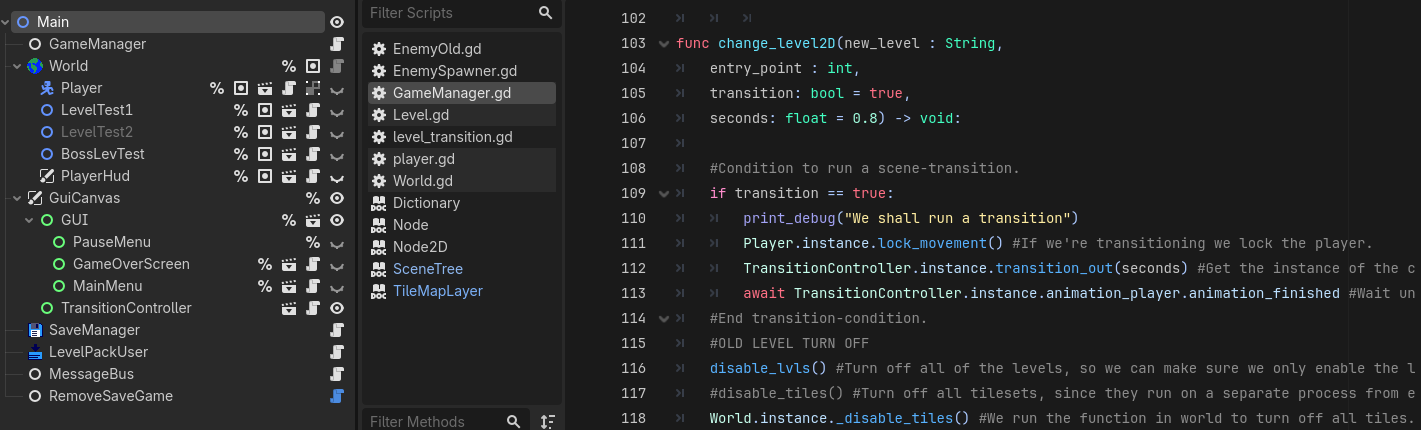Viewport: 1421px width, 430px height.
Task: Open the TransitionController scene with clapperboard icon
Action: 289,308
